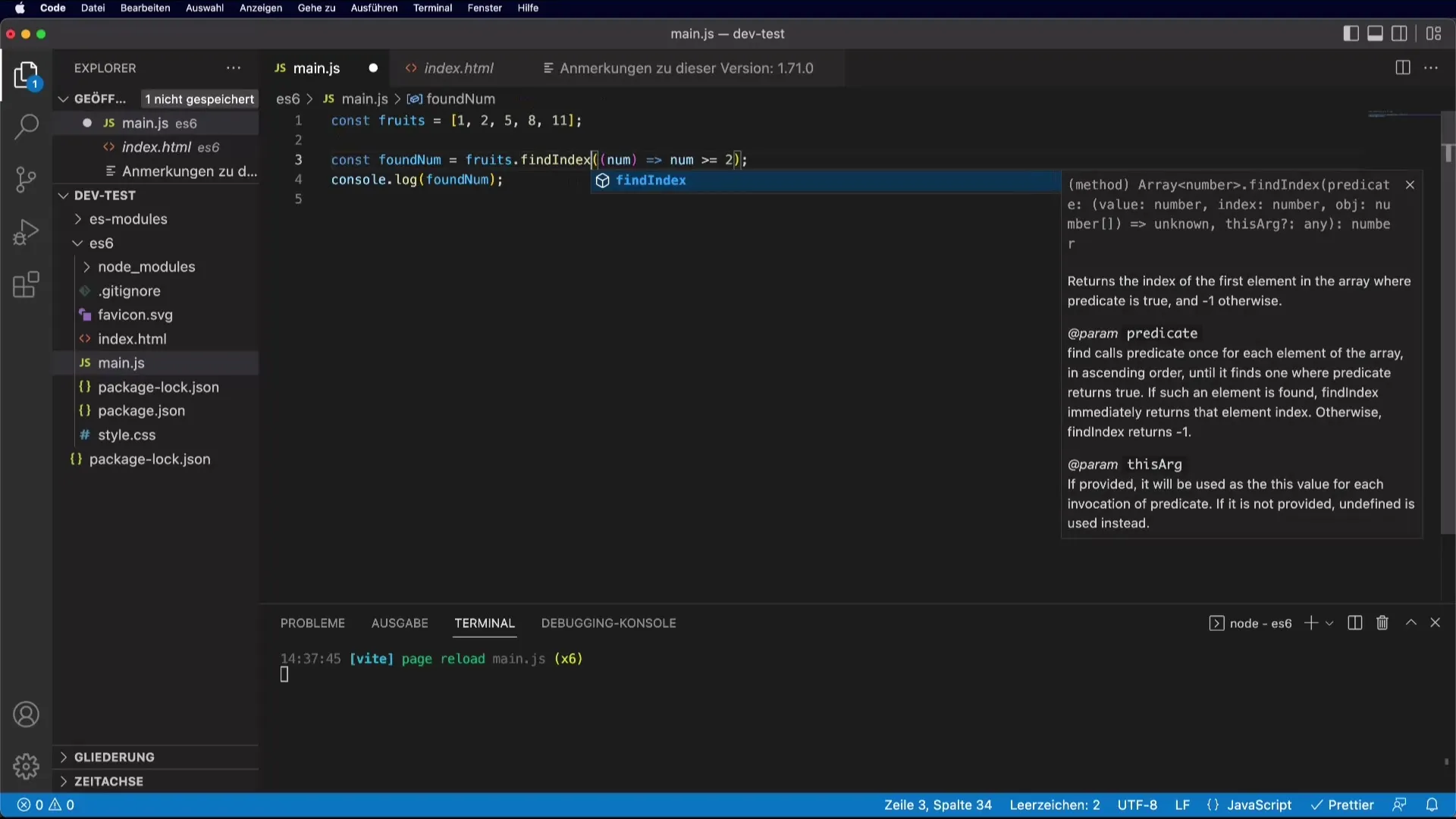
Task: Switch to the index.html editor tab
Action: 458,68
